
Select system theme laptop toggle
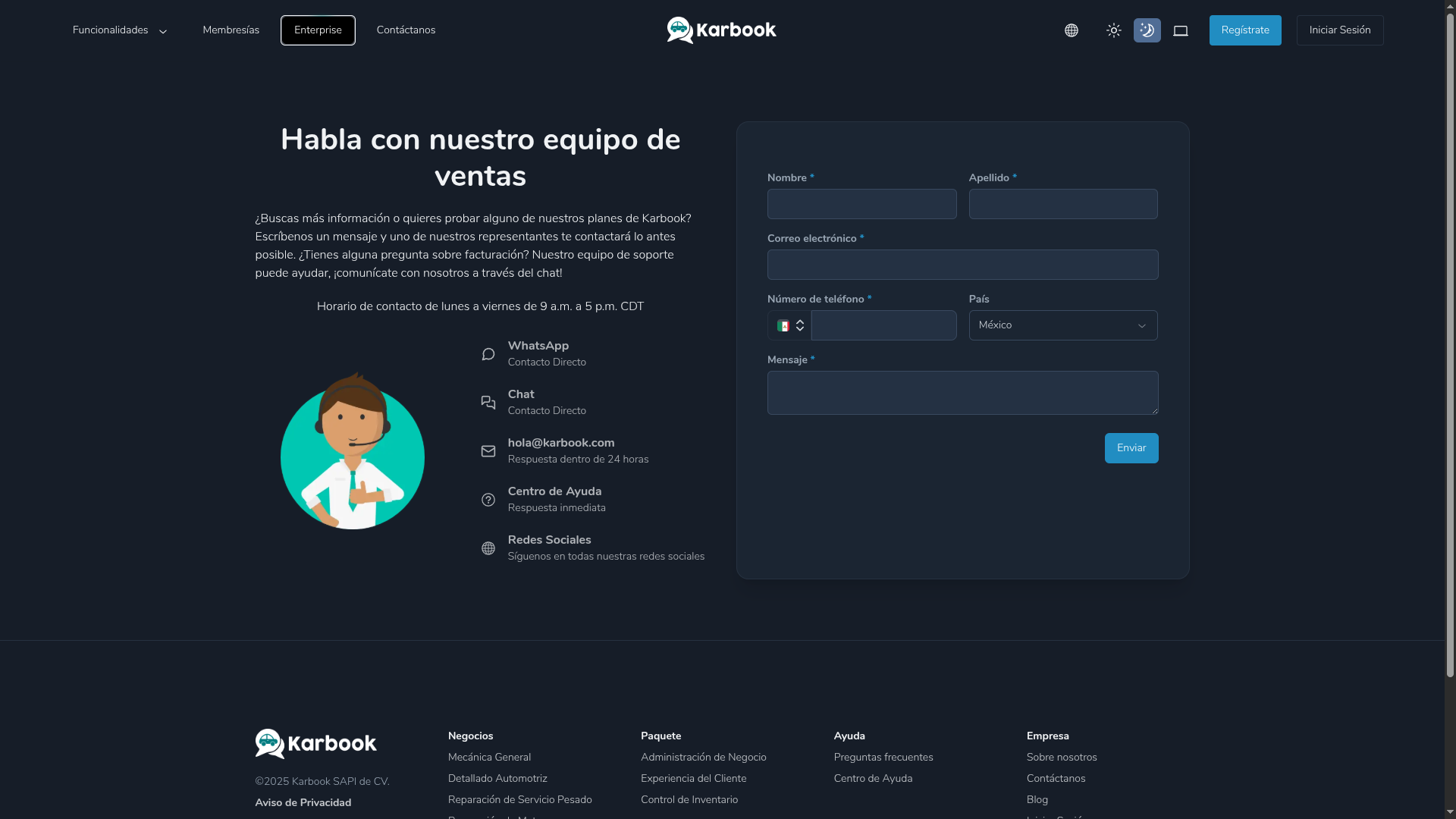[1181, 30]
